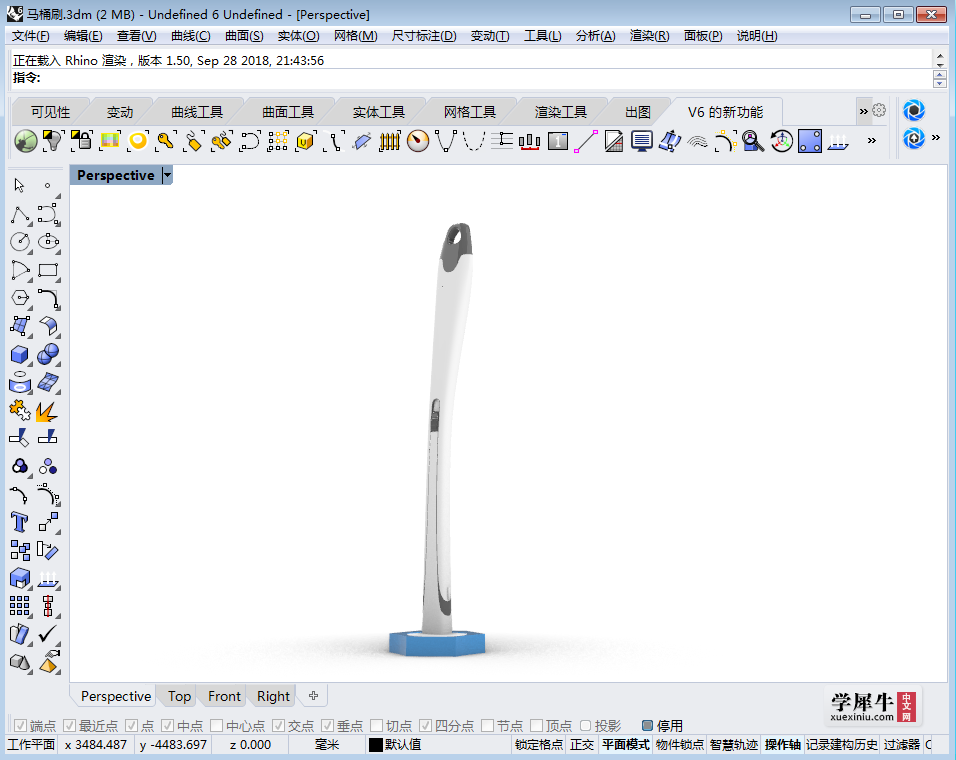Click the Rhino render sphere icon
This screenshot has width=956, height=760.
click(x=26, y=141)
